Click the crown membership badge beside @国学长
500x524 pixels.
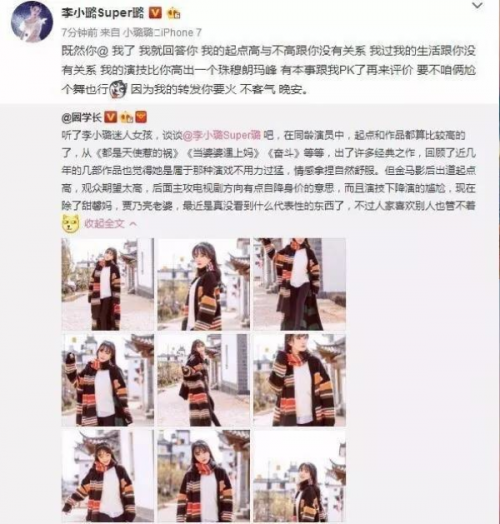click(x=127, y=117)
